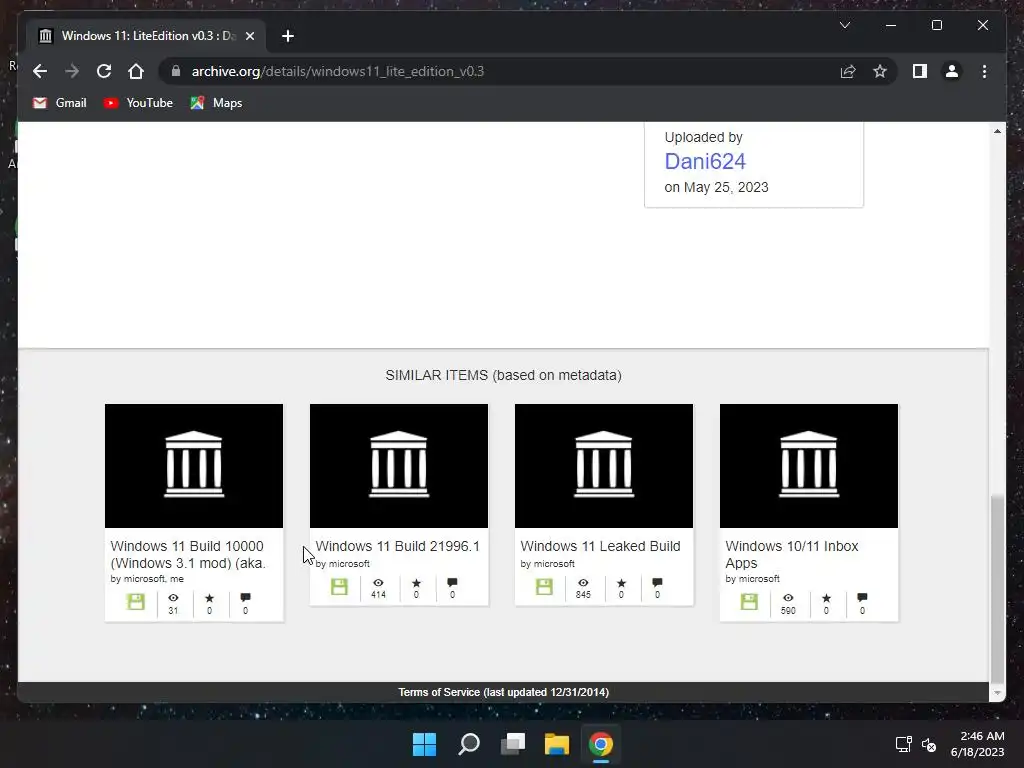
Task: Open File Explorer from the taskbar
Action: 557,744
